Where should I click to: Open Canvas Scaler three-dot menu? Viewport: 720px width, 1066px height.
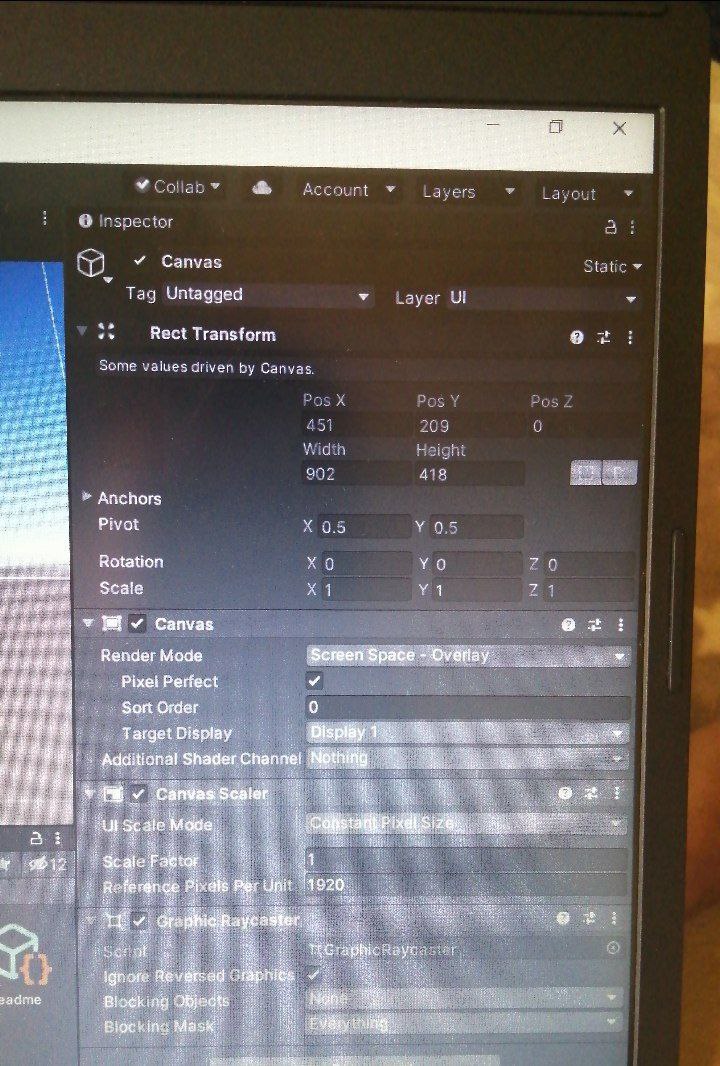[617, 793]
